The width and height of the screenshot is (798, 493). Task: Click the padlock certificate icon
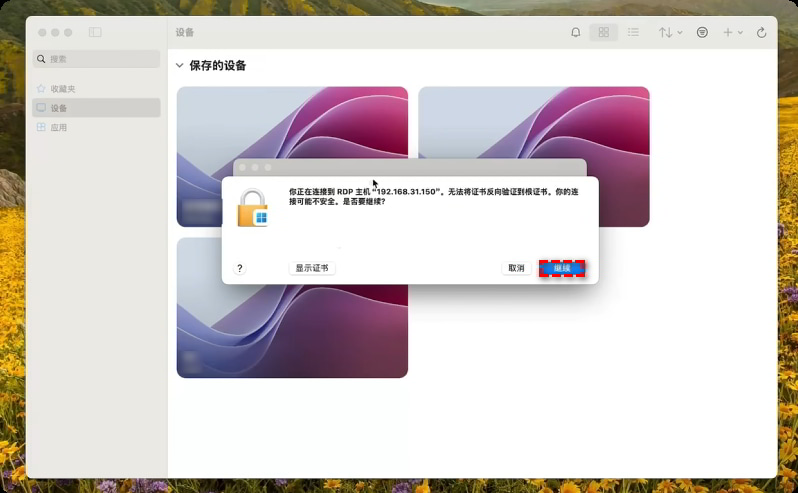252,208
